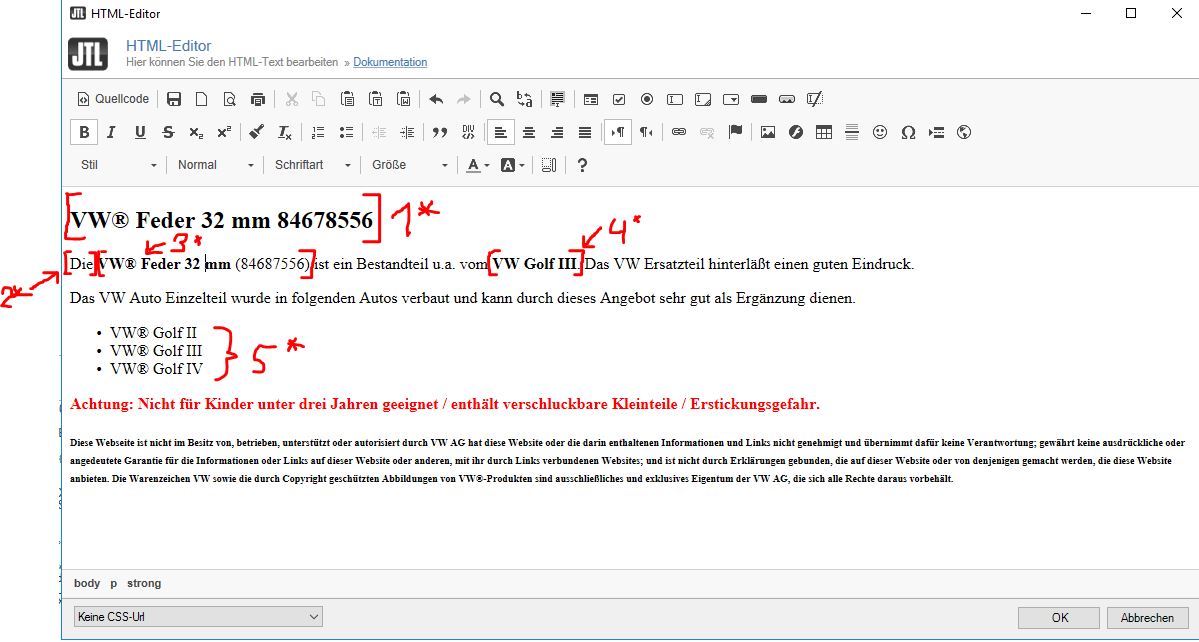
Task: Open the smiley emoticon picker
Action: click(880, 132)
